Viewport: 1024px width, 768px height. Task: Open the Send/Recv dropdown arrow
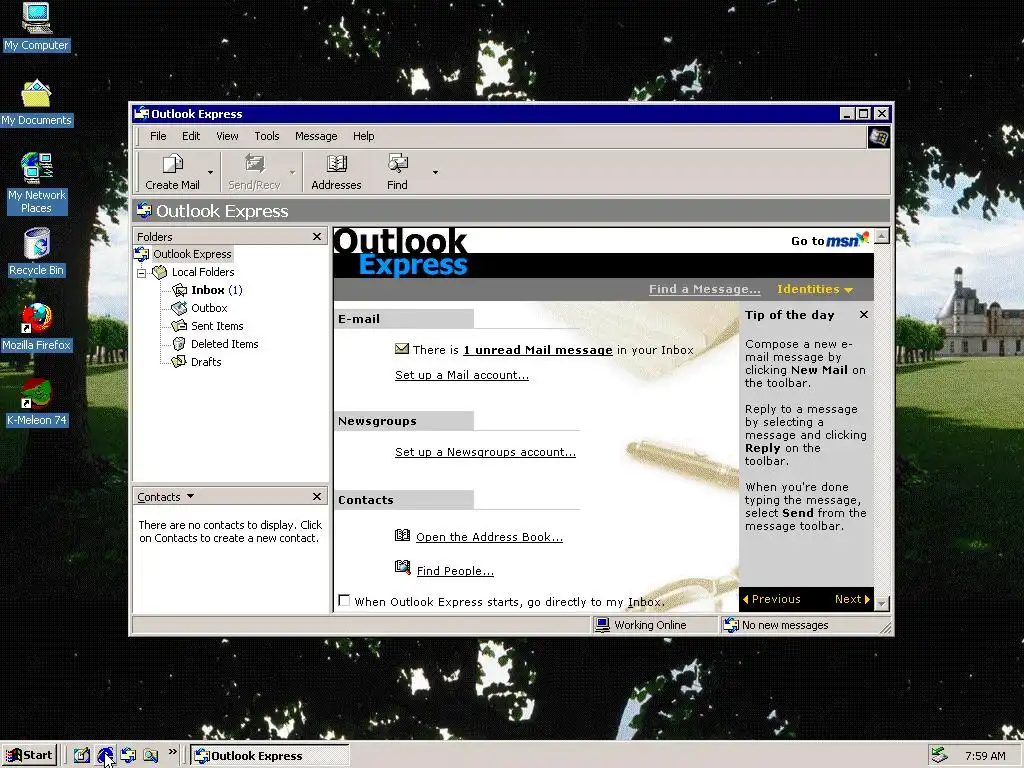[x=292, y=172]
